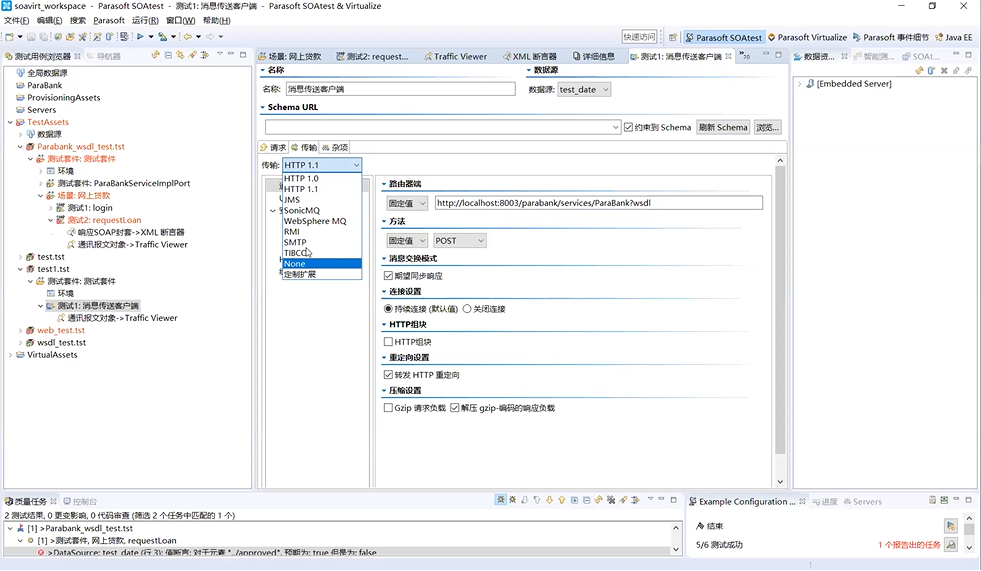The image size is (981, 571).
Task: Click the green Run test play icon
Action: pyautogui.click(x=140, y=37)
